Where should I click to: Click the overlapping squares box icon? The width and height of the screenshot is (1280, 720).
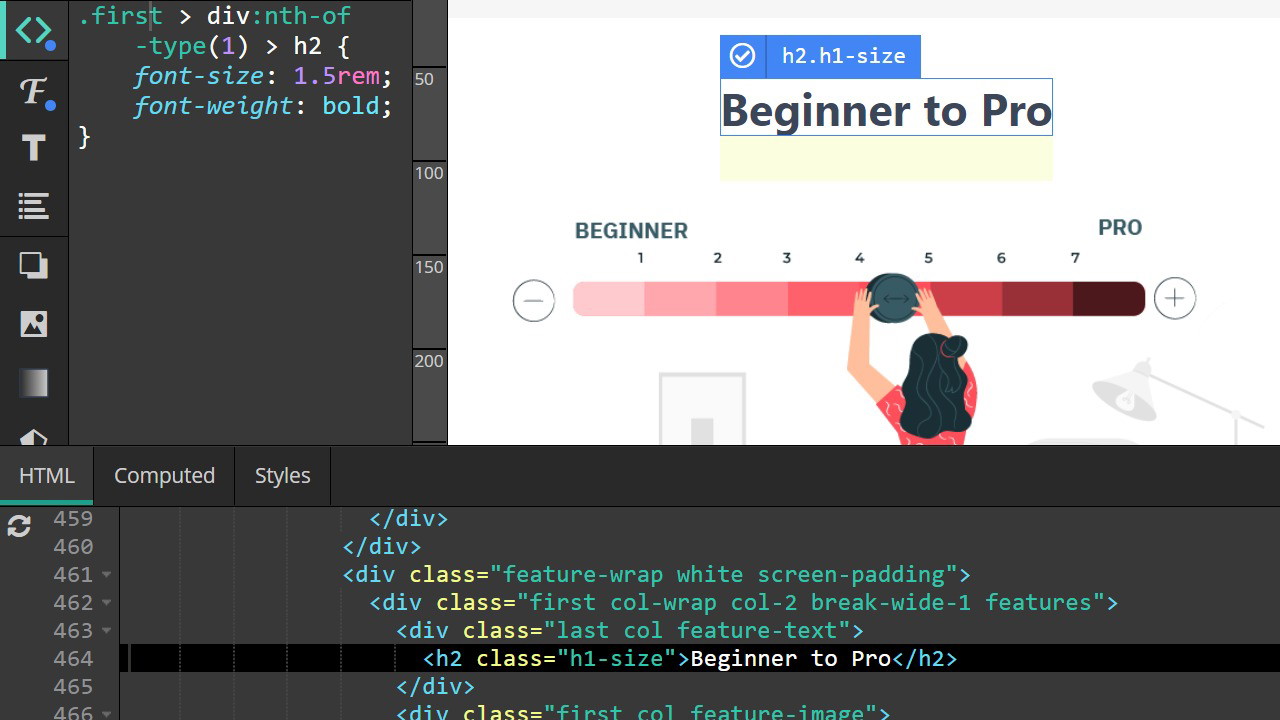point(34,265)
